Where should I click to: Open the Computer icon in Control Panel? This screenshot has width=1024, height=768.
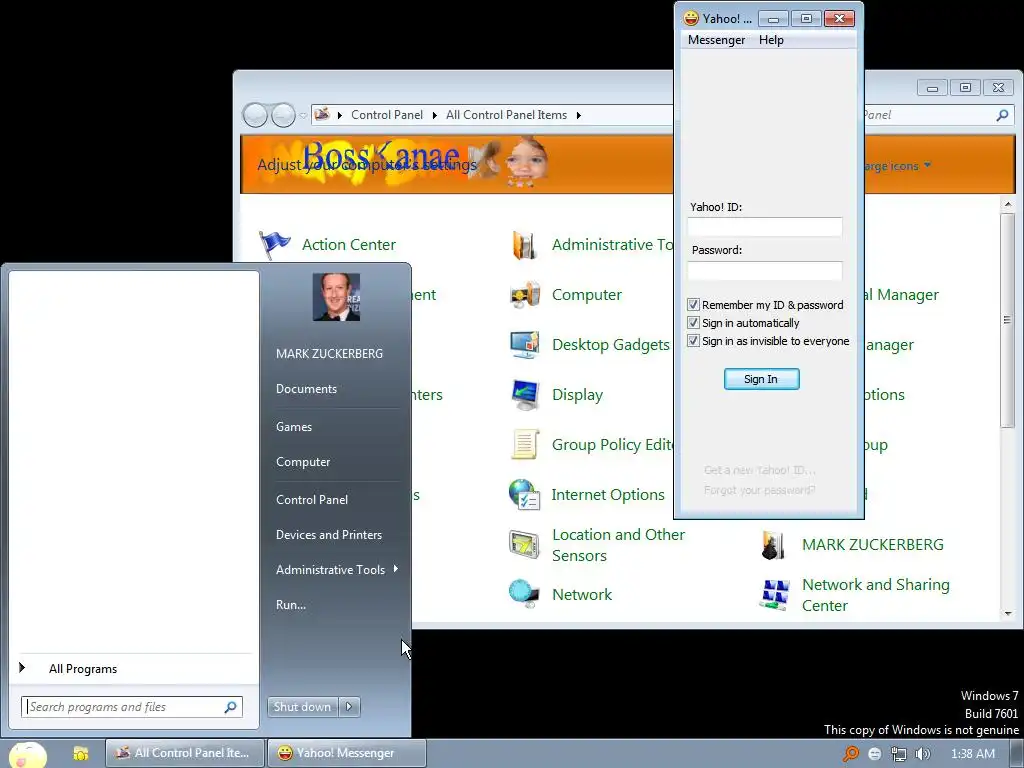(x=524, y=295)
